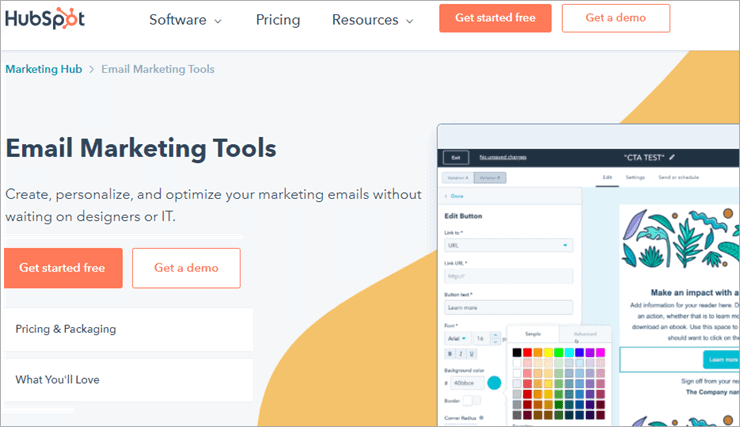740x427 pixels.
Task: Select the Simple tab in the color picker
Action: (x=533, y=334)
